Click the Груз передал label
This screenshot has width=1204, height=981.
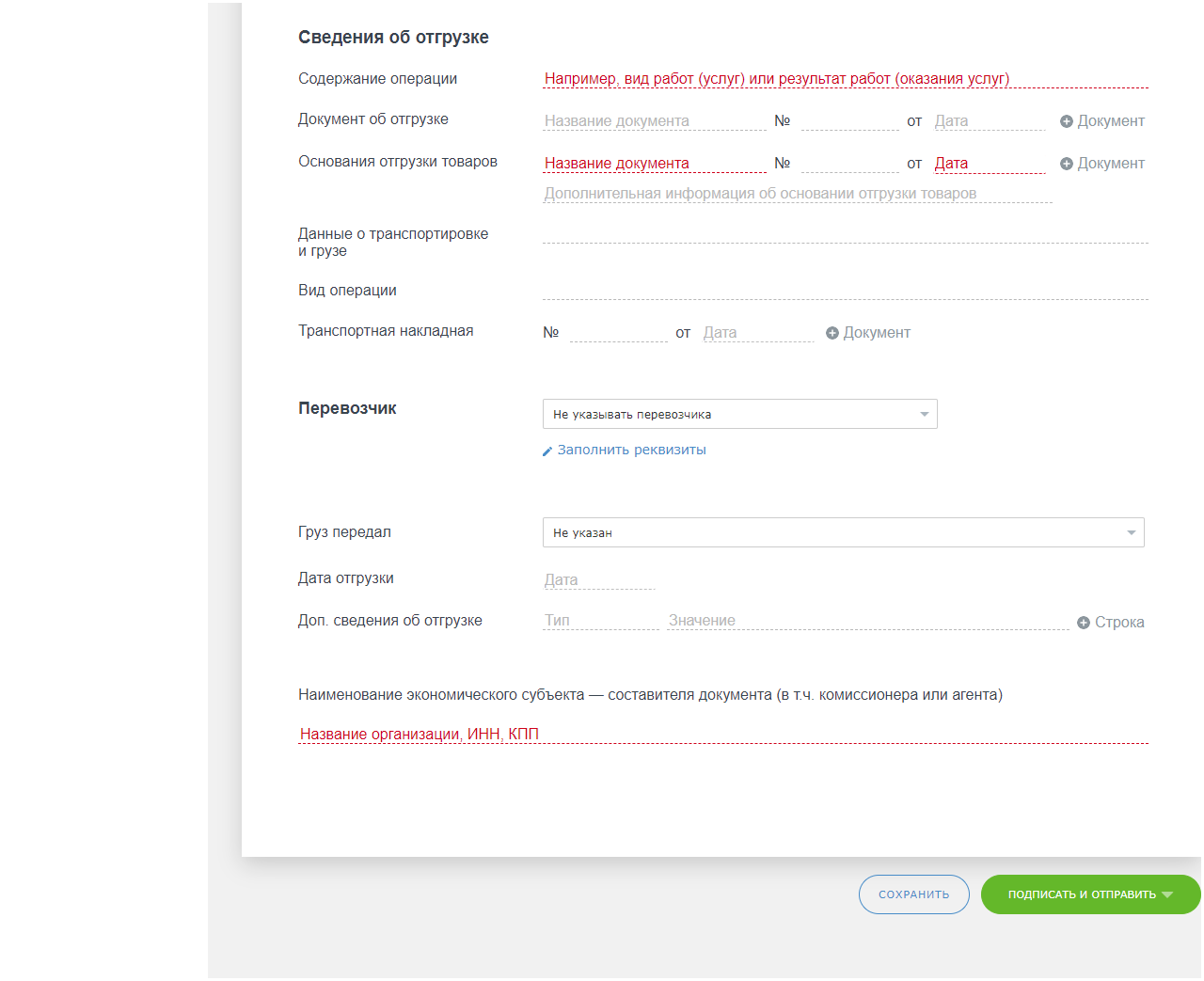pos(344,532)
